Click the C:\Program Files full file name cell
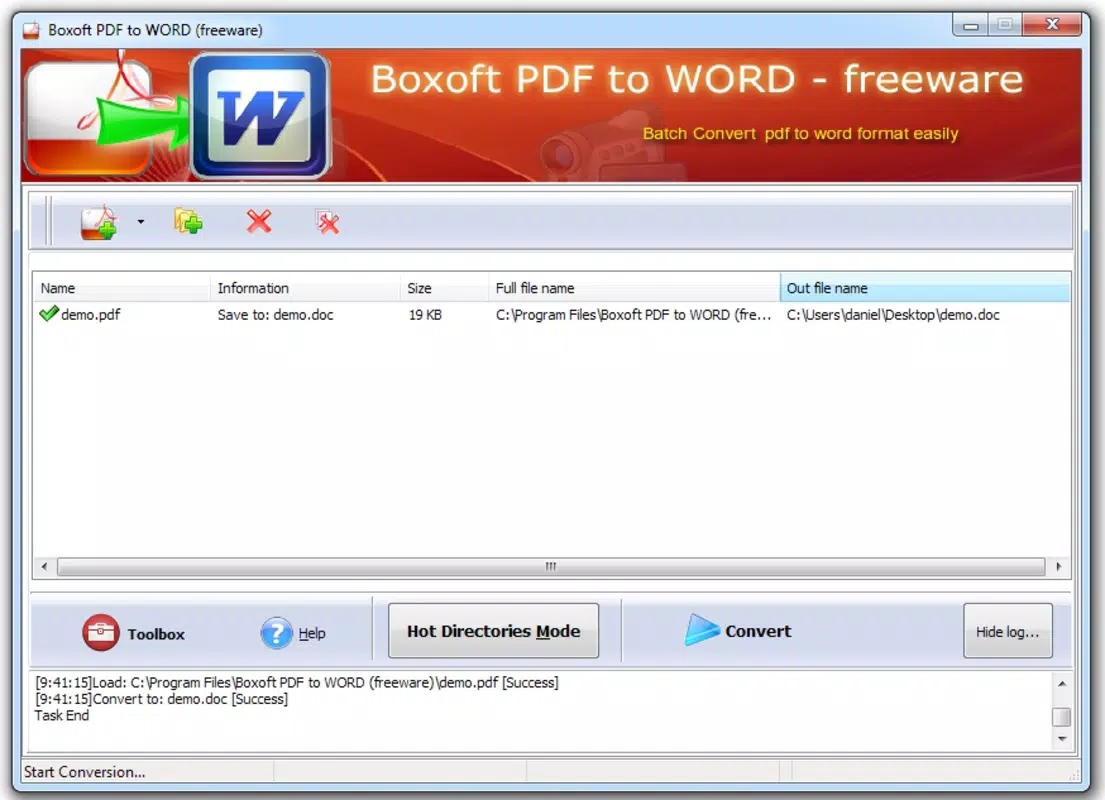Image resolution: width=1105 pixels, height=800 pixels. (x=633, y=315)
